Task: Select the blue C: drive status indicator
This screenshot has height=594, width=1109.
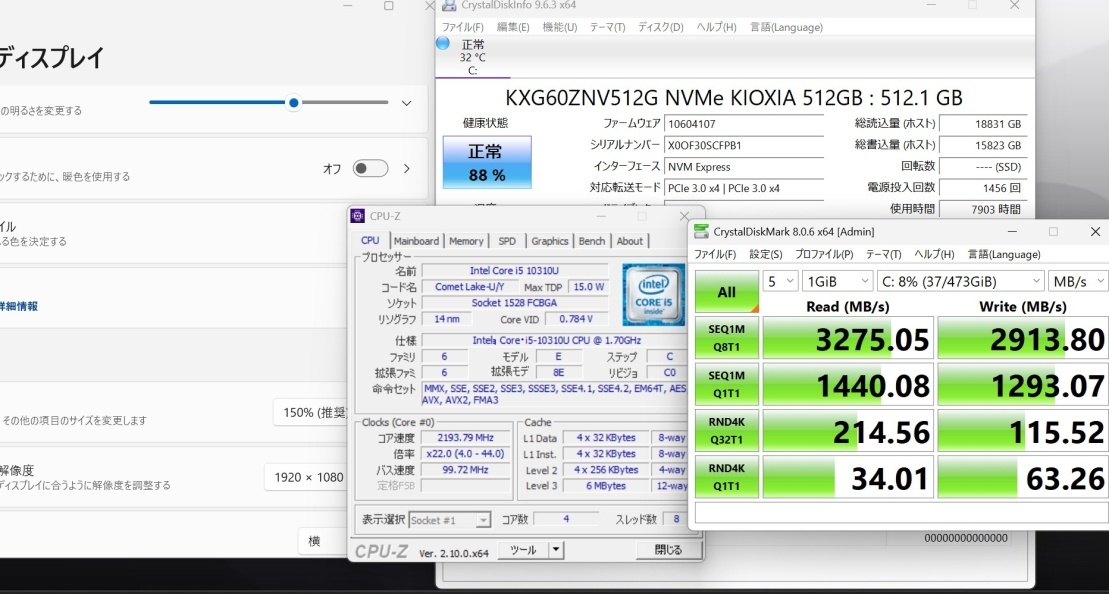Action: pyautogui.click(x=443, y=43)
